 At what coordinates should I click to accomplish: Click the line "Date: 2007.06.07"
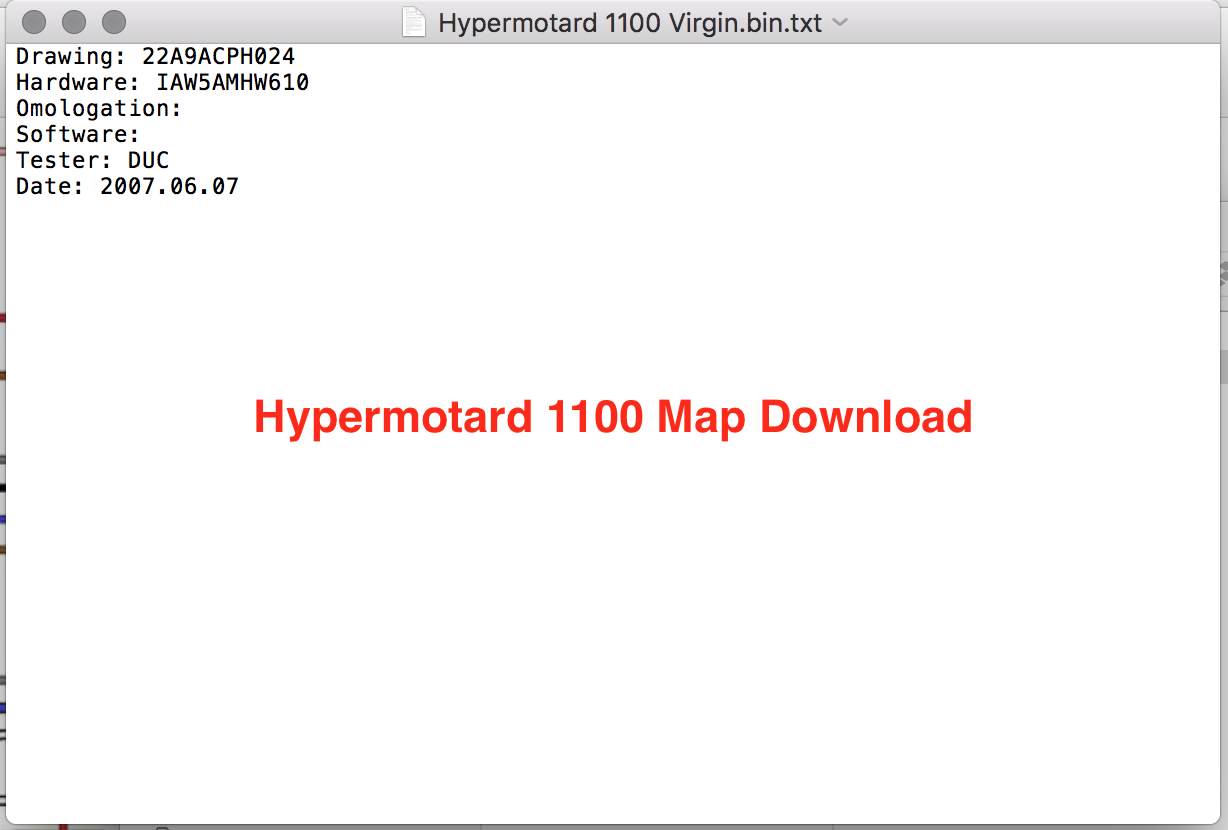127,186
